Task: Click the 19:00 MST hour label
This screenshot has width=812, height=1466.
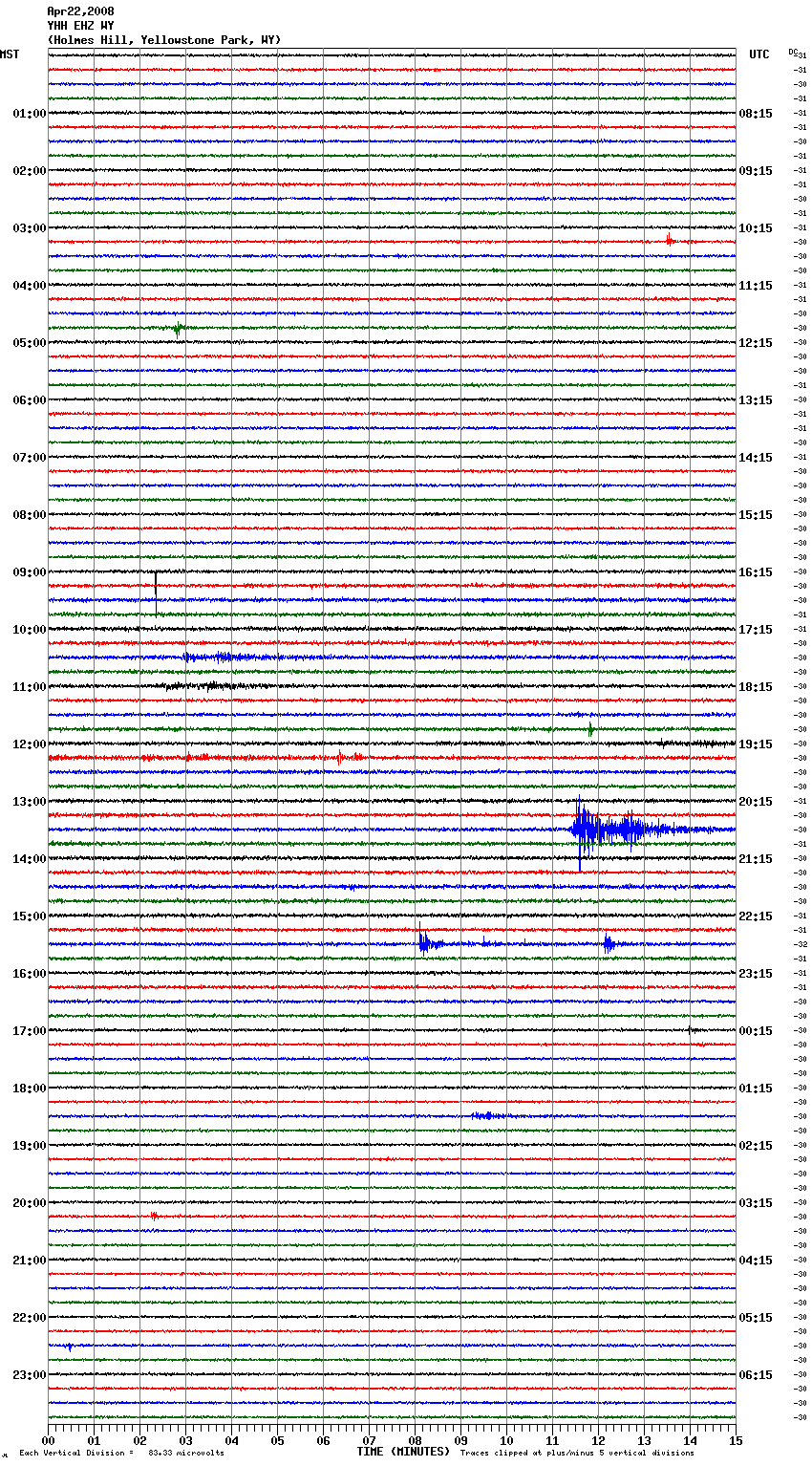Action: pos(30,1146)
